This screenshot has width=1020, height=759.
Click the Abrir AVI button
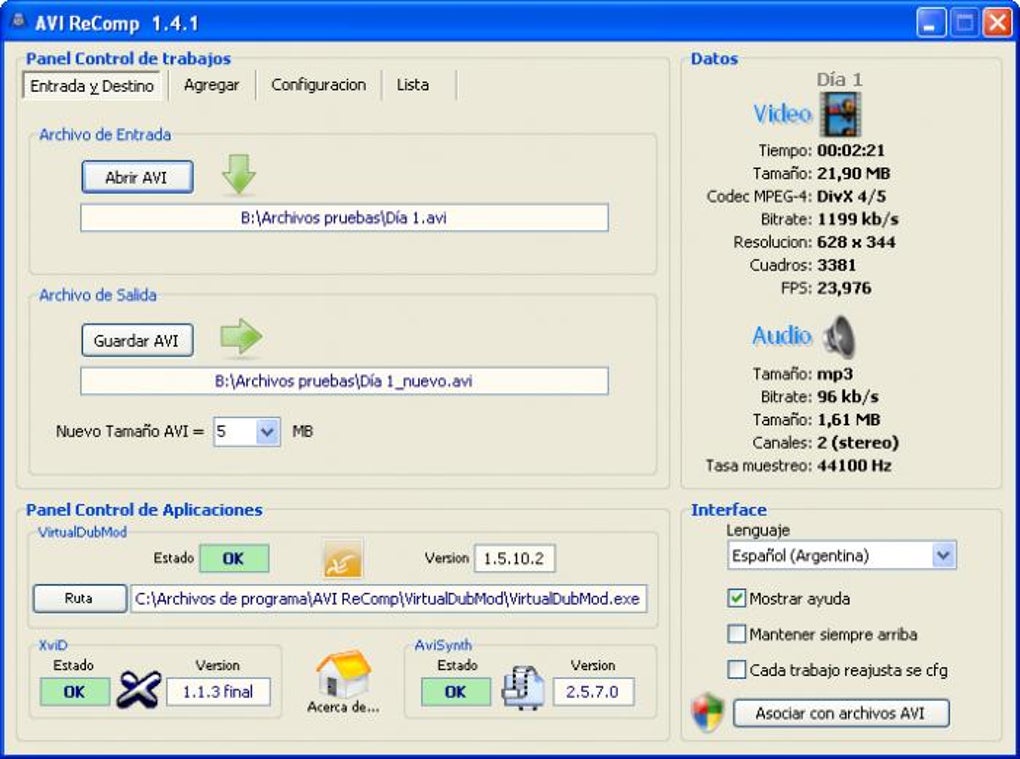click(137, 178)
